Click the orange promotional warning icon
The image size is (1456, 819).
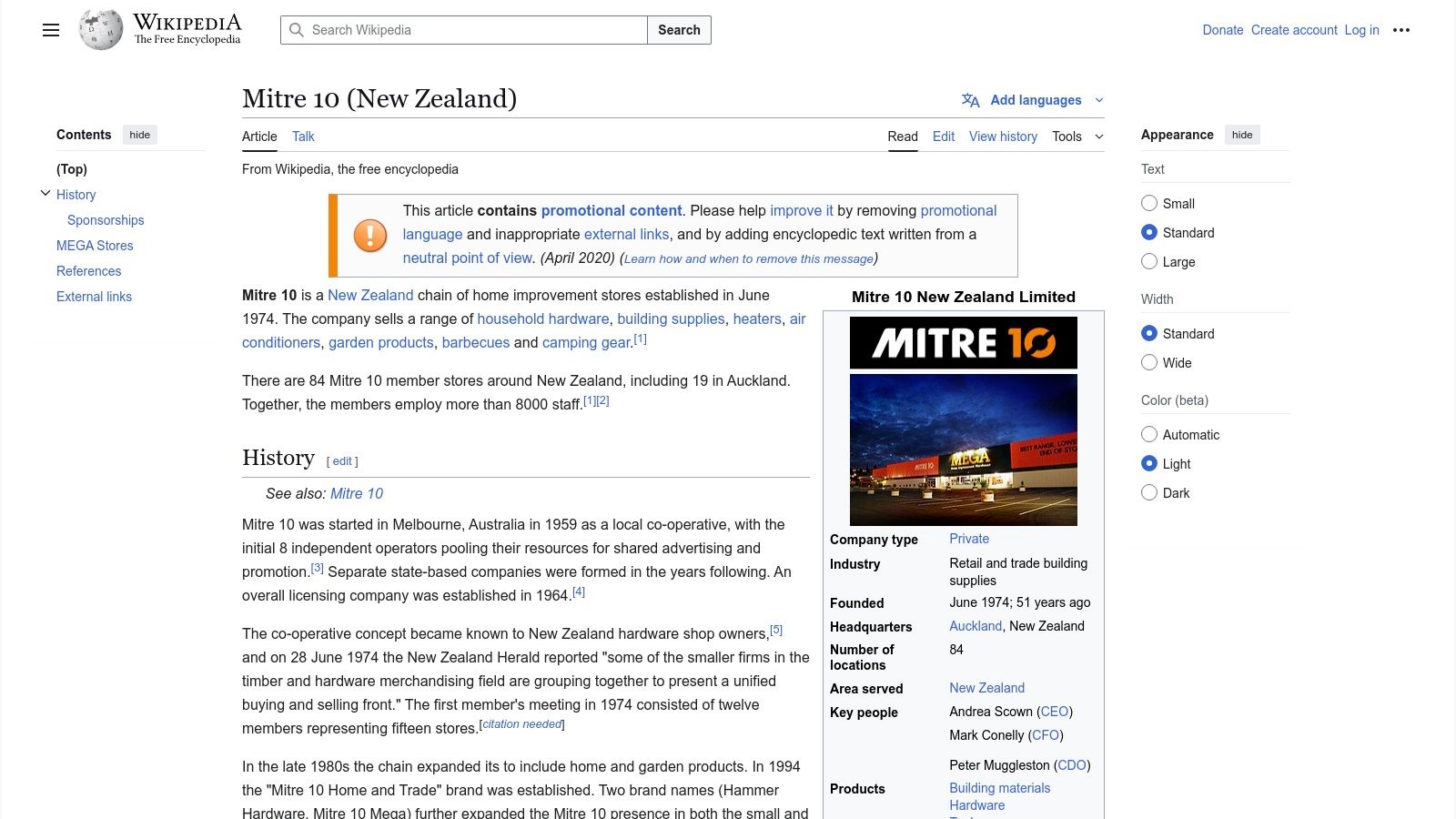coord(370,235)
